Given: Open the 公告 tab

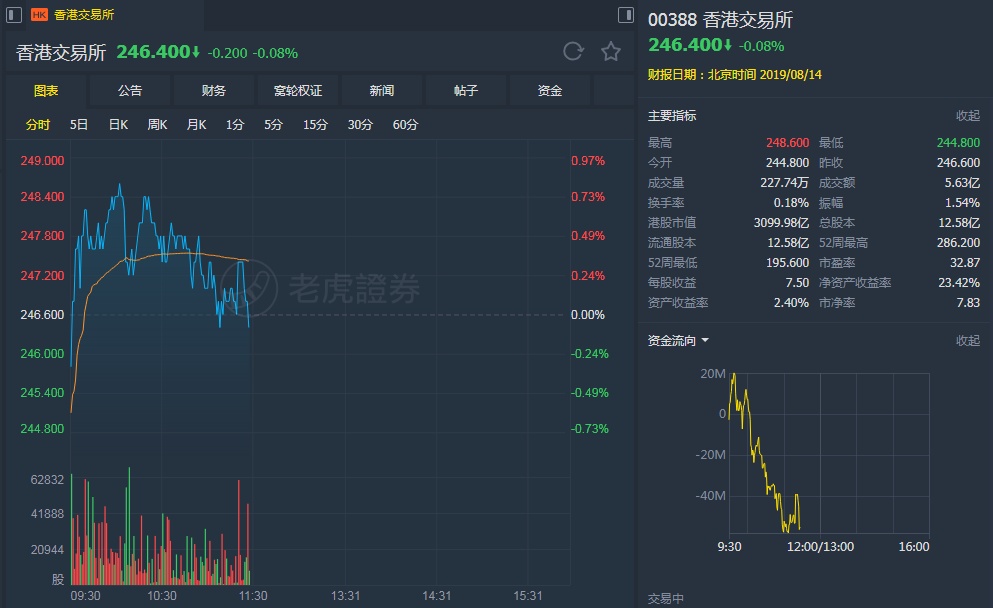Looking at the screenshot, I should (x=130, y=91).
